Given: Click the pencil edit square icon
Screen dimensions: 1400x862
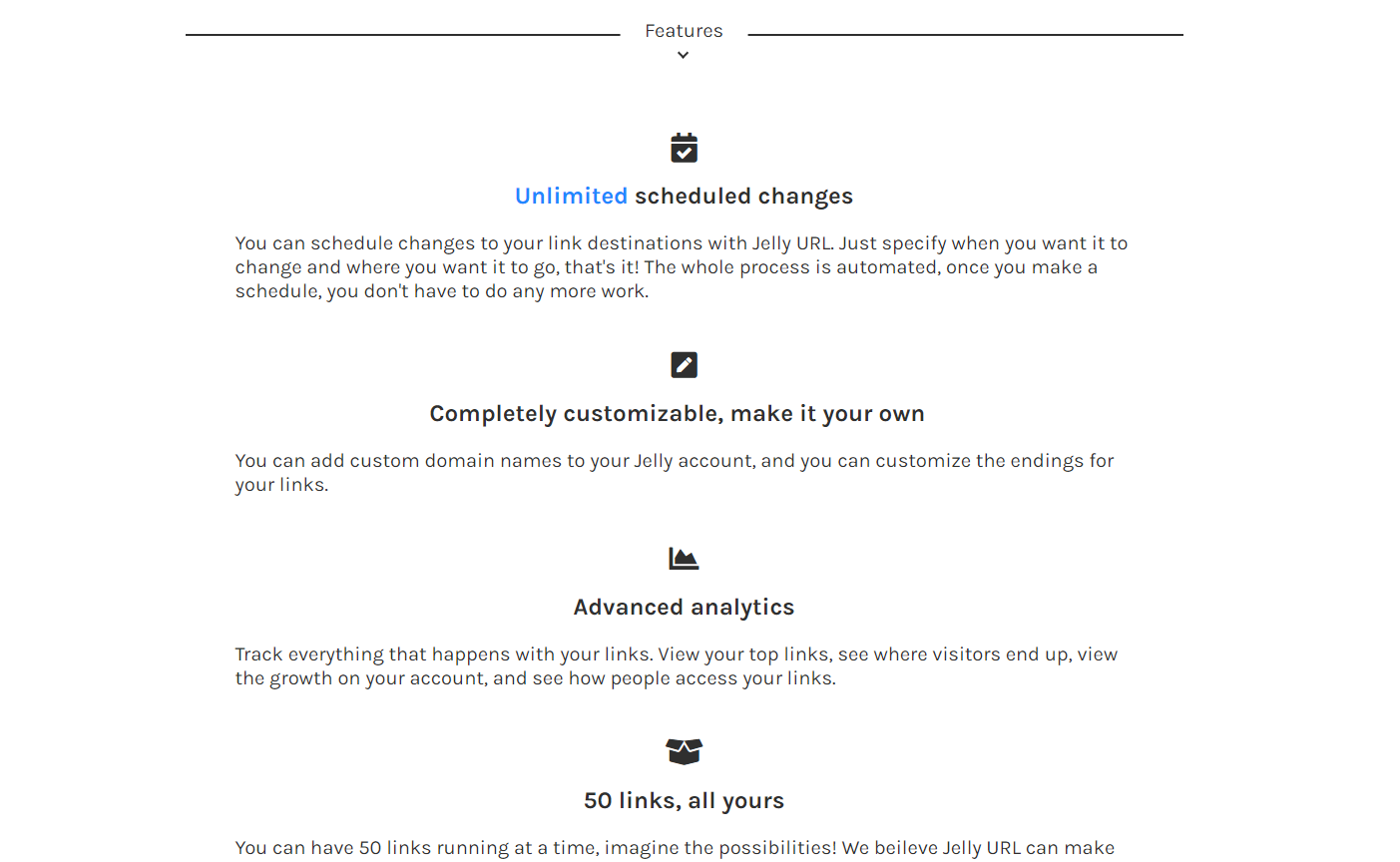Looking at the screenshot, I should [x=684, y=365].
